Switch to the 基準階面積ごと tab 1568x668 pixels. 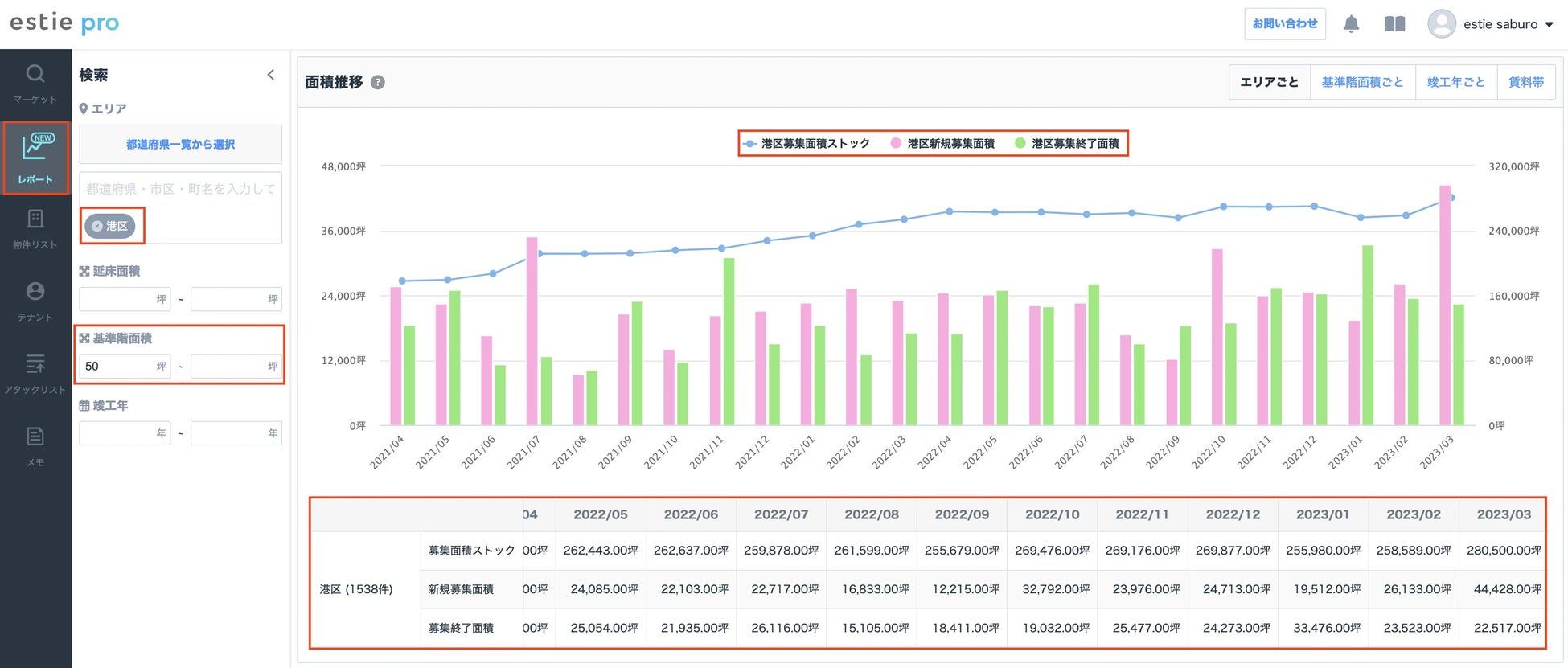click(1362, 82)
